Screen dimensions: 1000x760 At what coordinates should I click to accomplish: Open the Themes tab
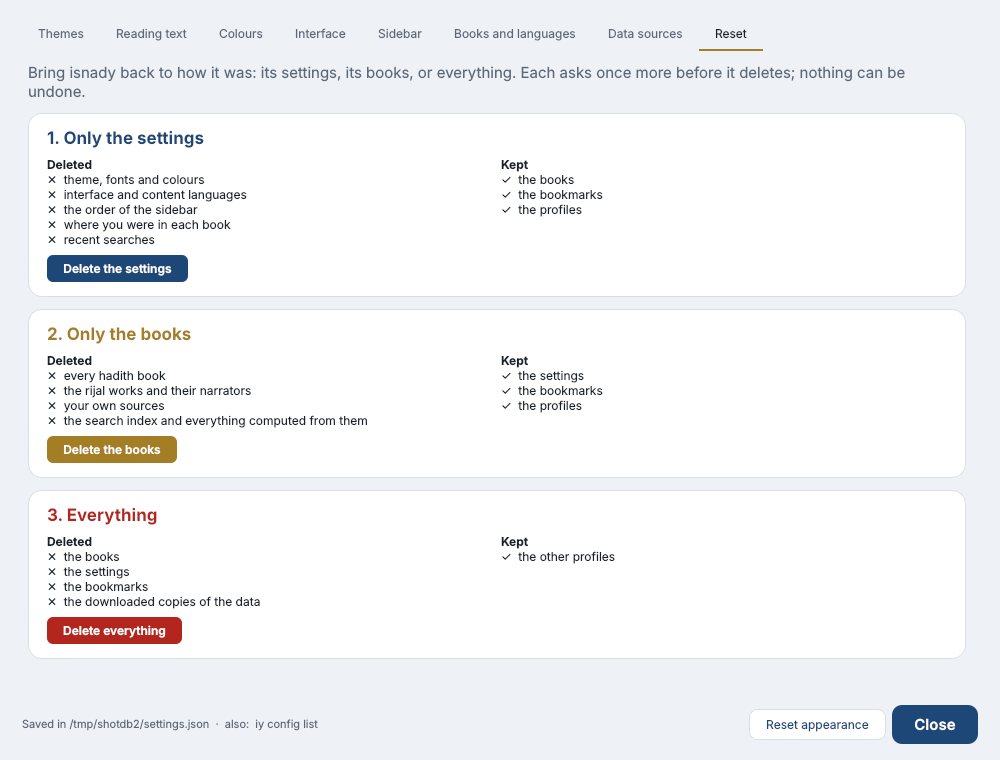pyautogui.click(x=61, y=34)
